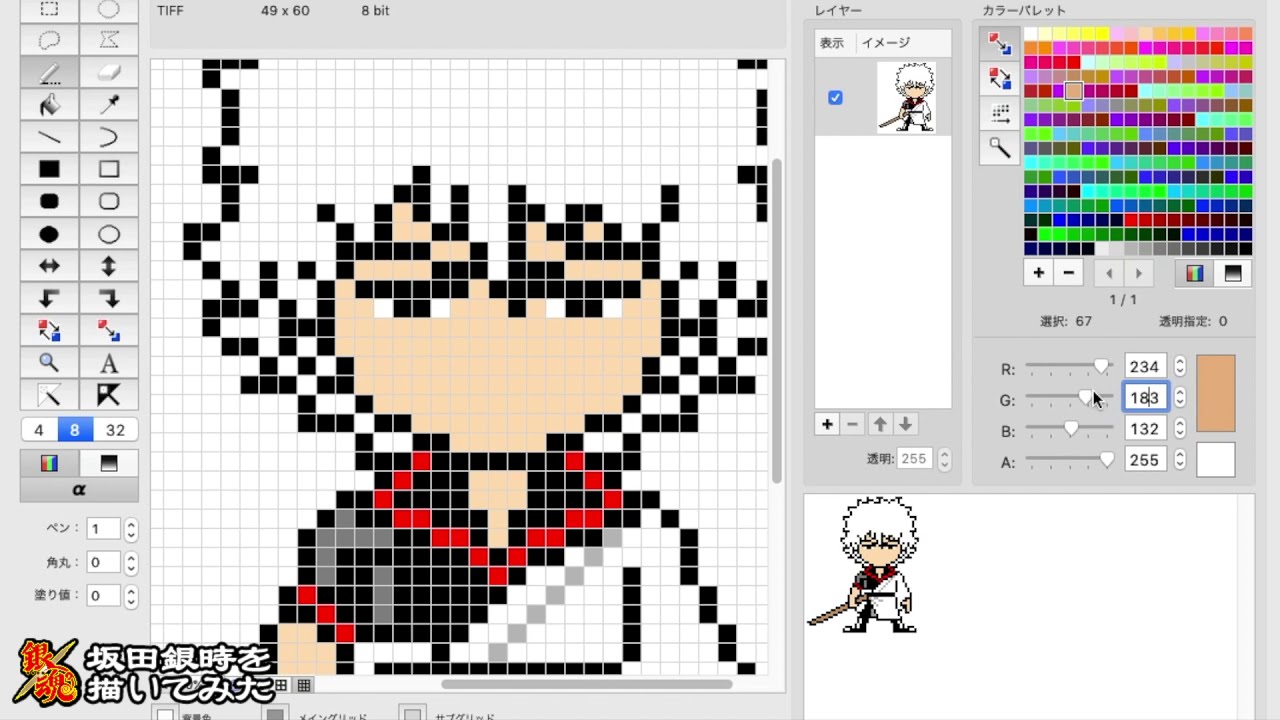The height and width of the screenshot is (720, 1280).
Task: Click the color exchange icon in palette panel
Action: [999, 78]
